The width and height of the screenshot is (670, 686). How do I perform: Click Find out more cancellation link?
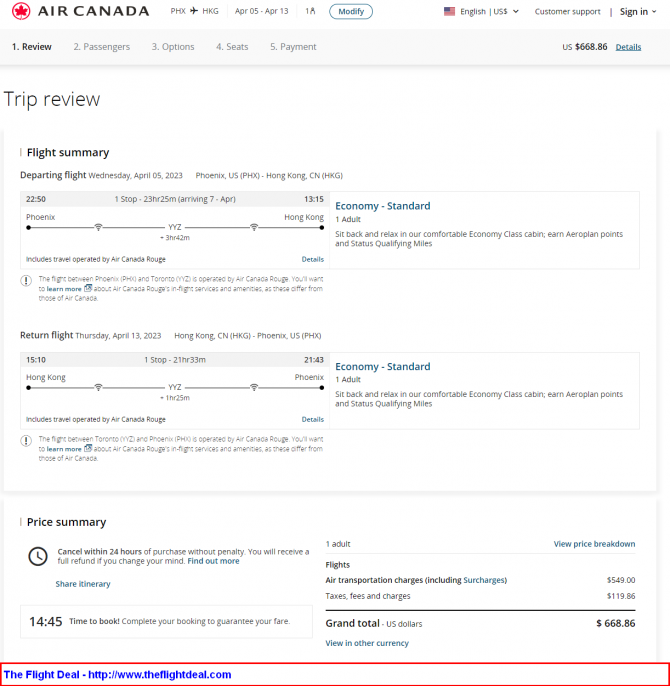point(213,561)
